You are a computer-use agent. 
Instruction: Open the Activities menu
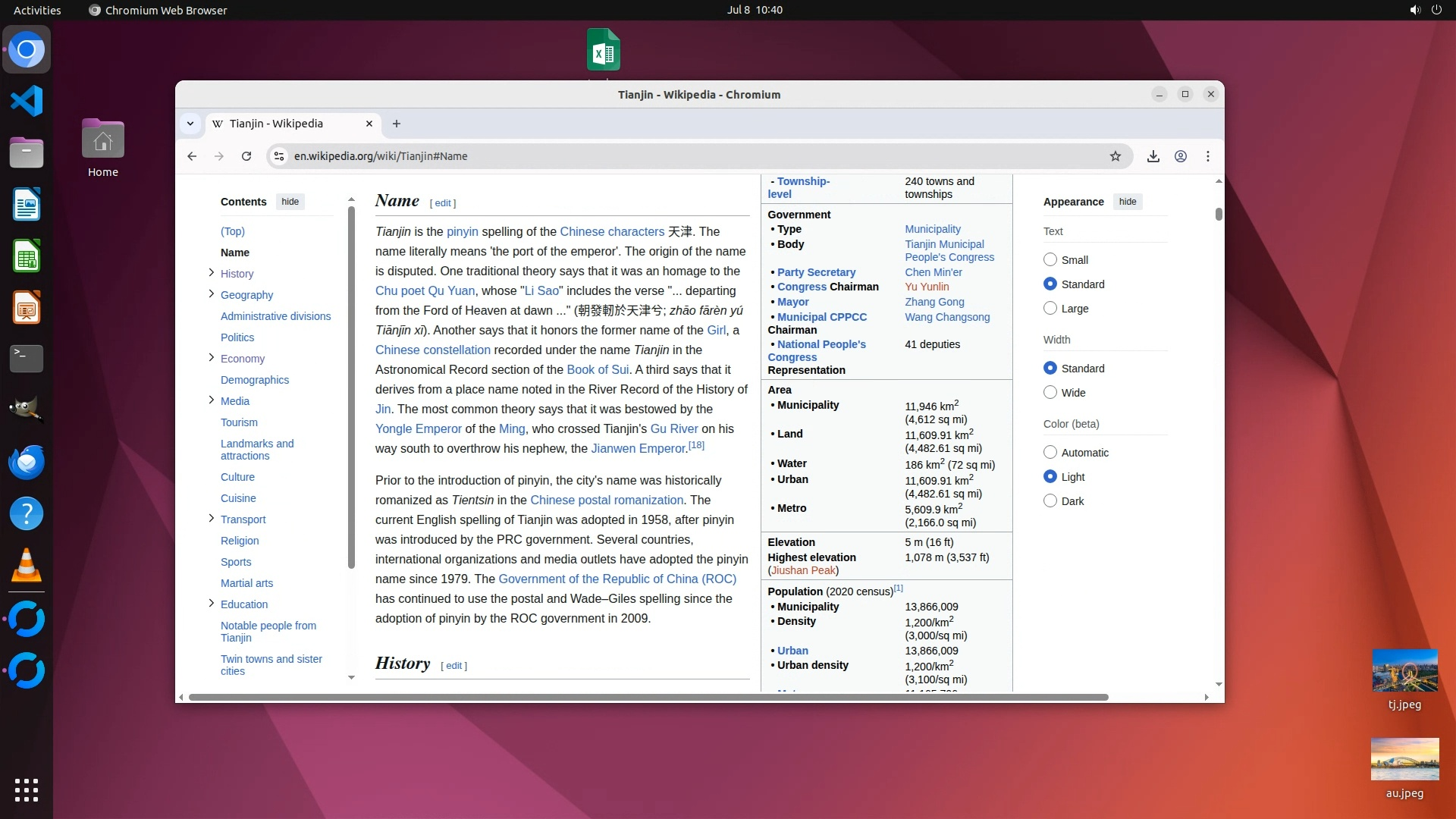pyautogui.click(x=37, y=10)
